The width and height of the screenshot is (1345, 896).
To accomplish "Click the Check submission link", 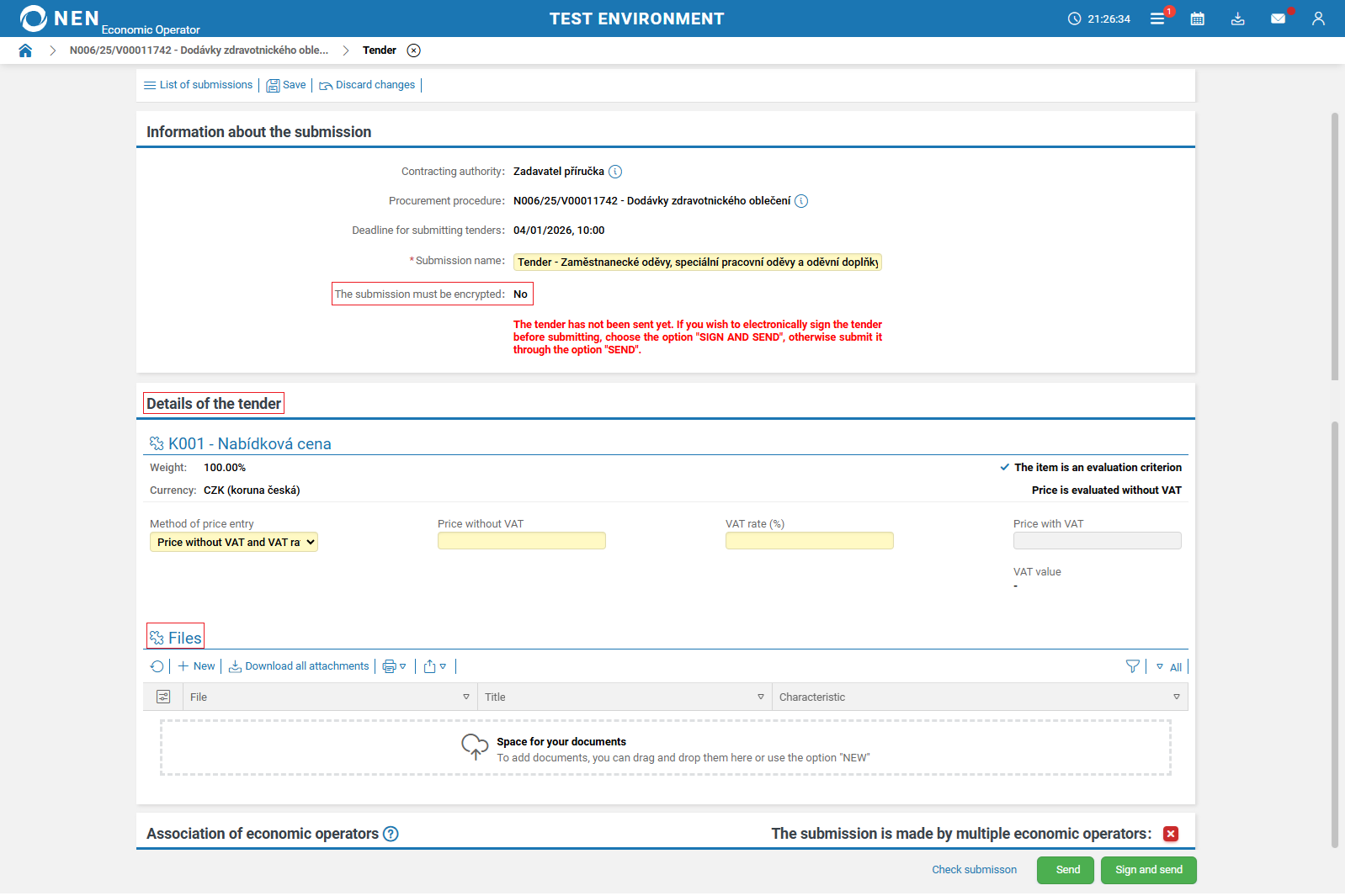I will tap(974, 870).
